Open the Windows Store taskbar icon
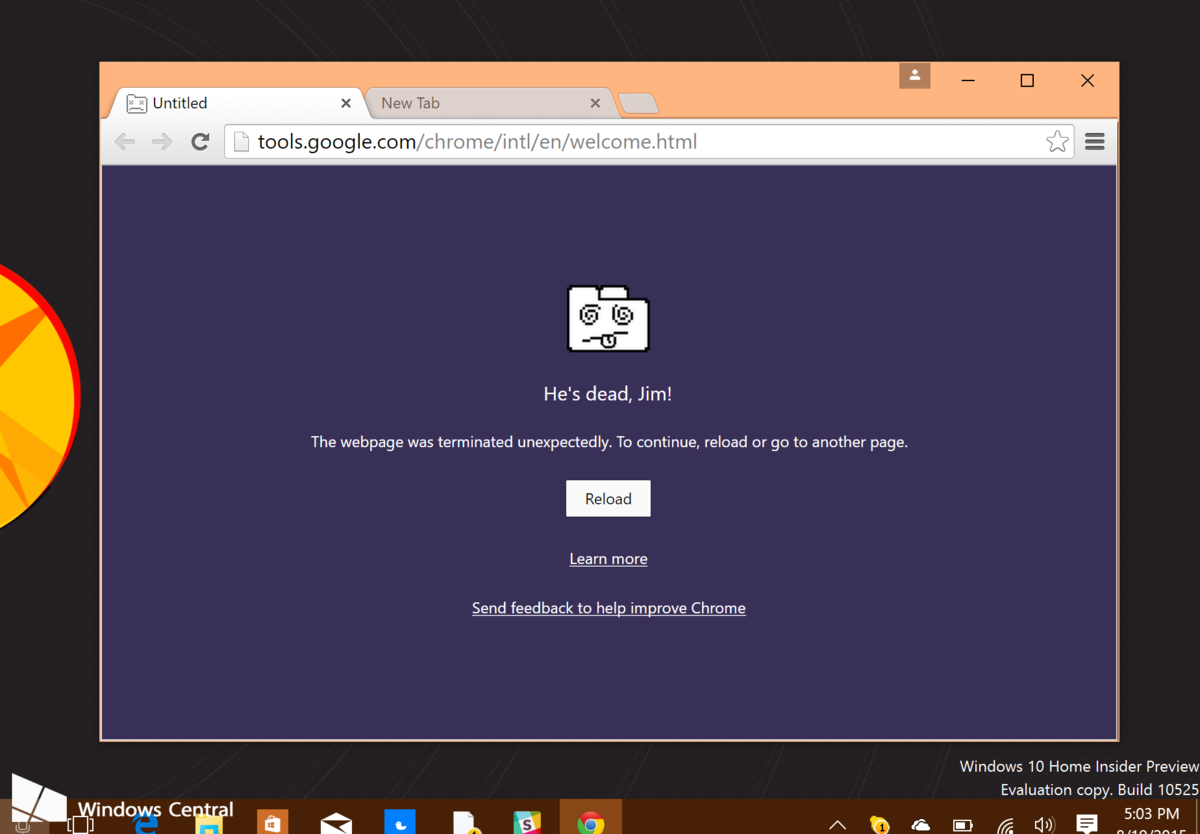The width and height of the screenshot is (1200, 834). (x=272, y=822)
